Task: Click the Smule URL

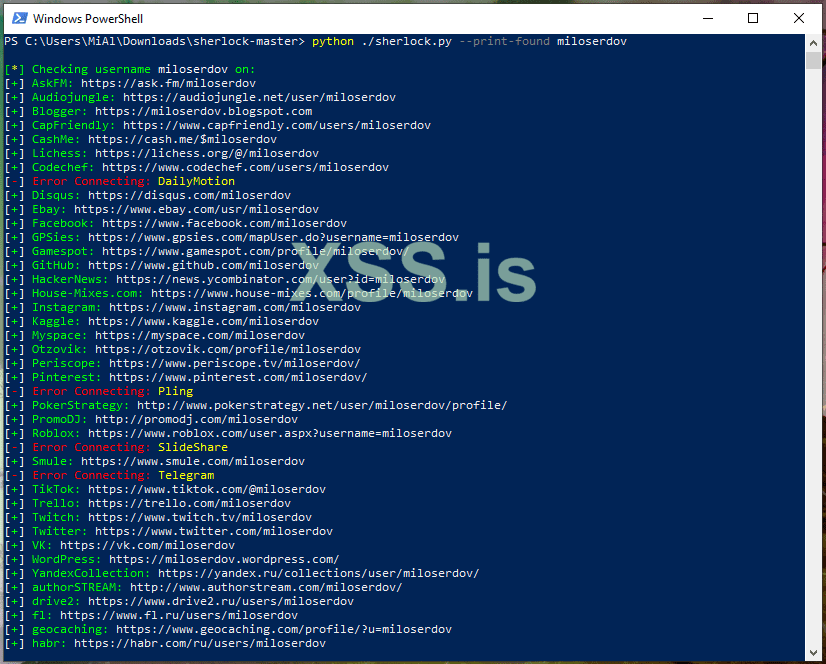Action: (193, 461)
